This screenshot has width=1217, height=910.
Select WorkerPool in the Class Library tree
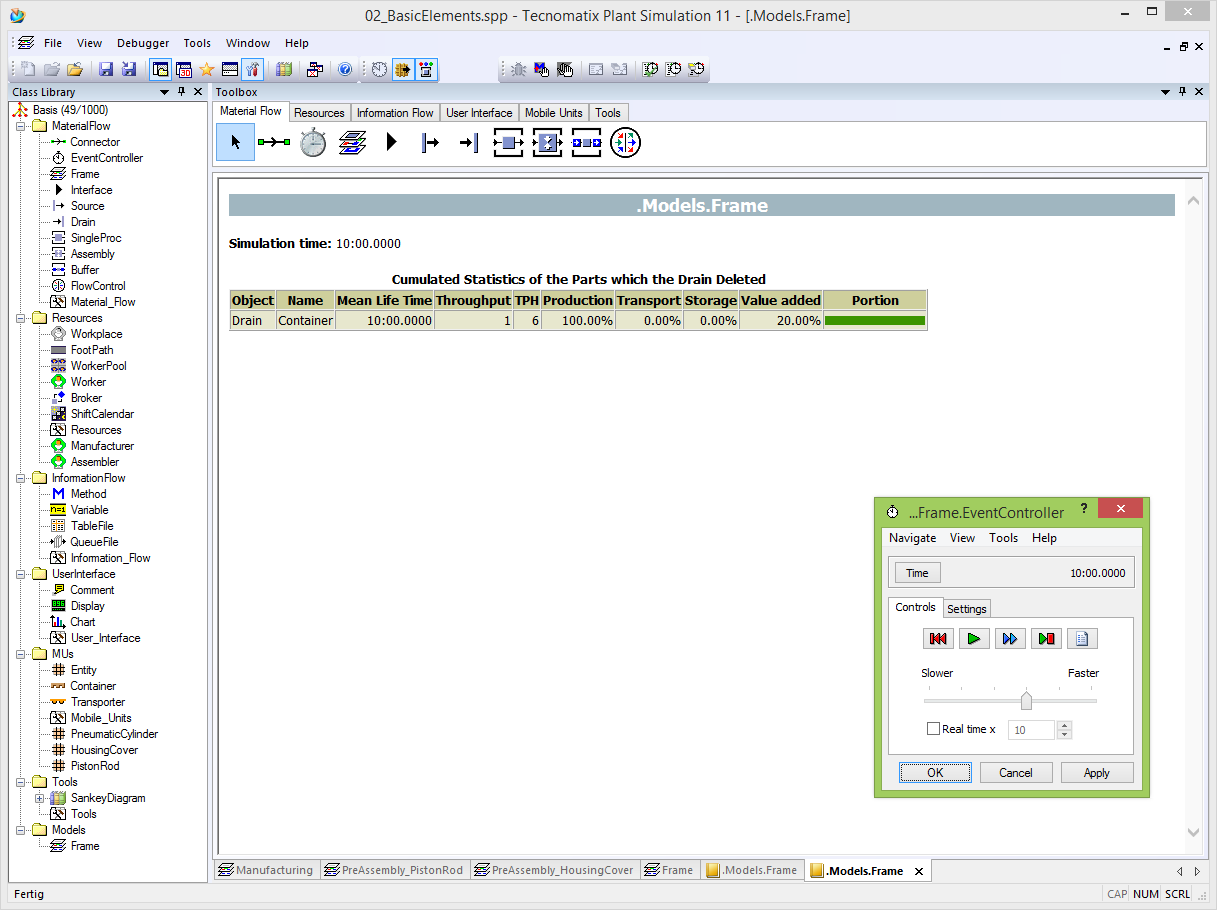point(98,366)
